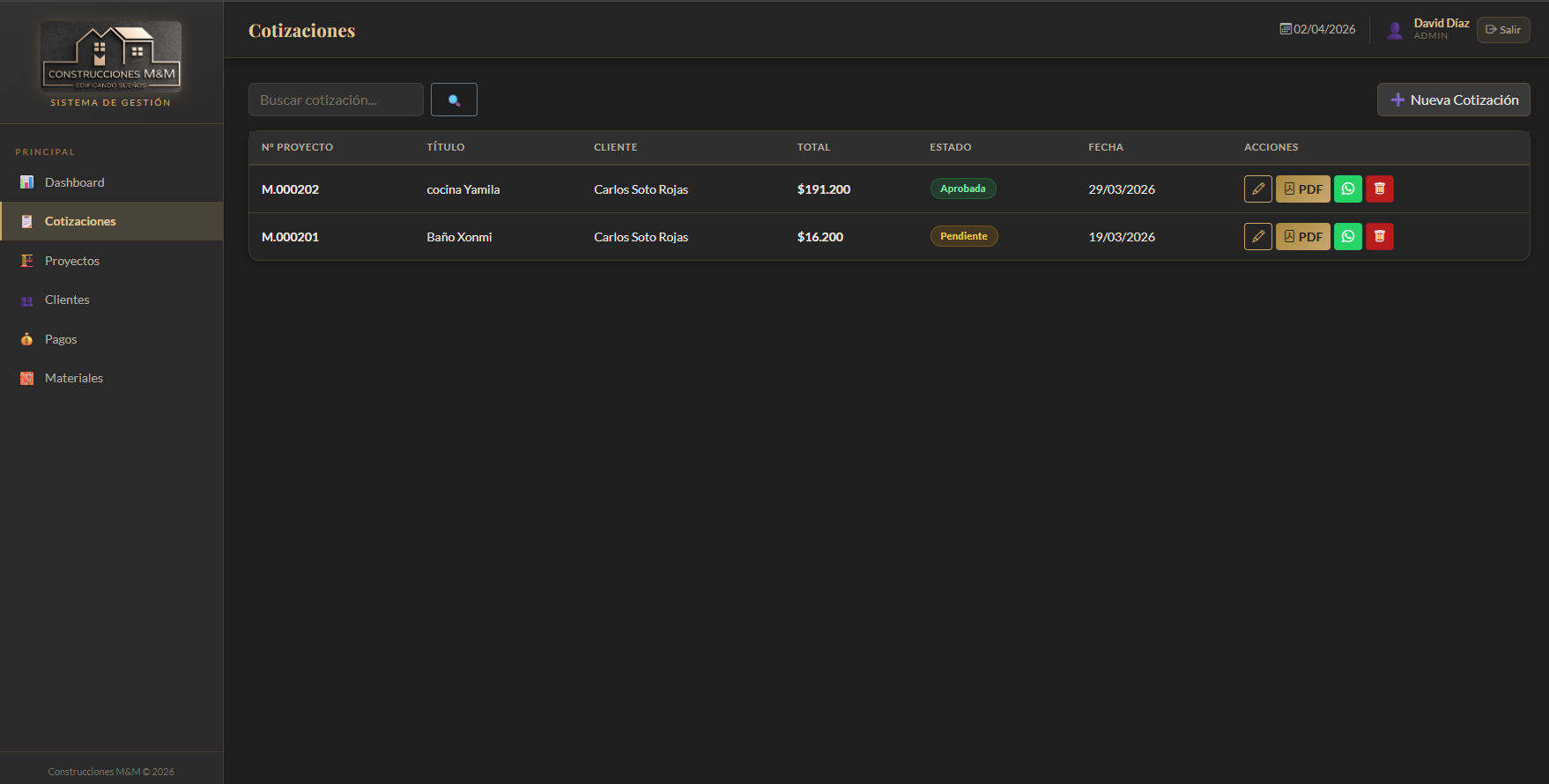Image resolution: width=1549 pixels, height=784 pixels.
Task: Click the Buscar cotización search field
Action: [336, 100]
